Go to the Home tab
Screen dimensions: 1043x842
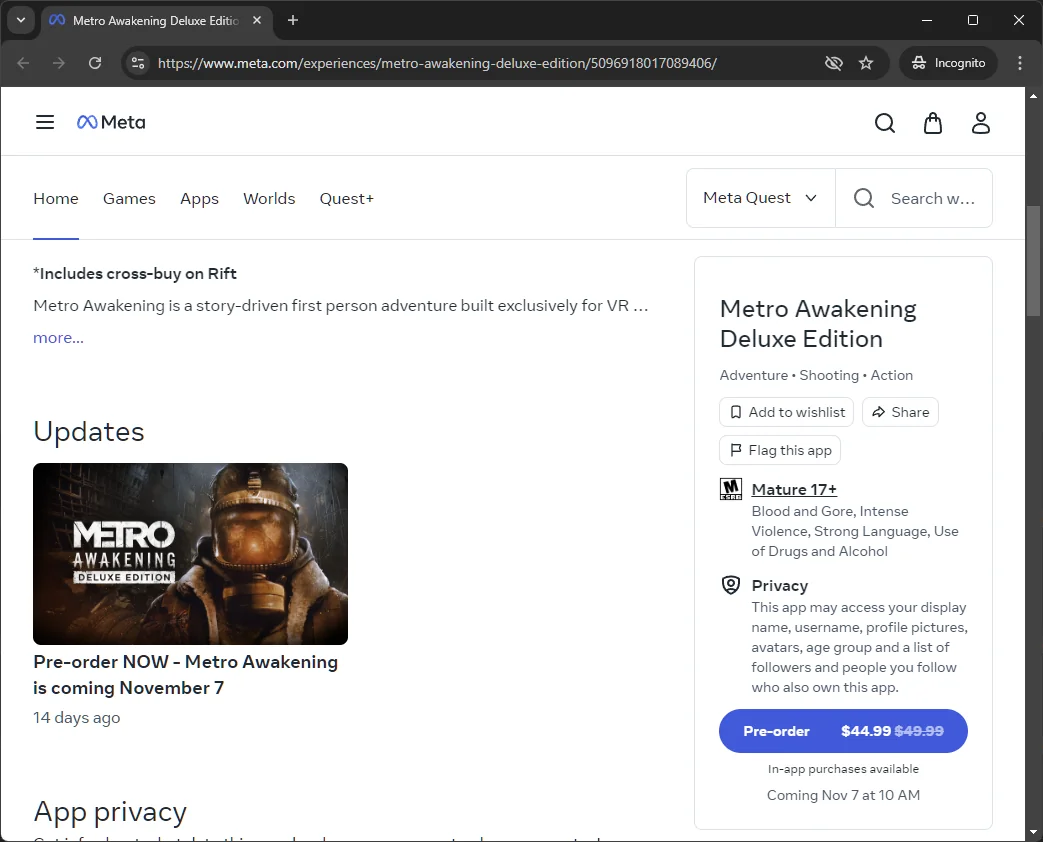(x=56, y=199)
